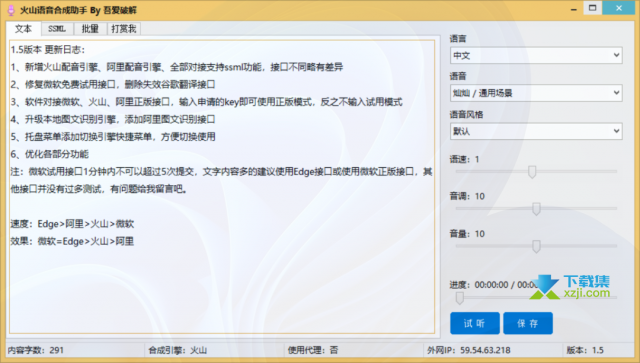Click the 音量 slider handle

pos(536,246)
